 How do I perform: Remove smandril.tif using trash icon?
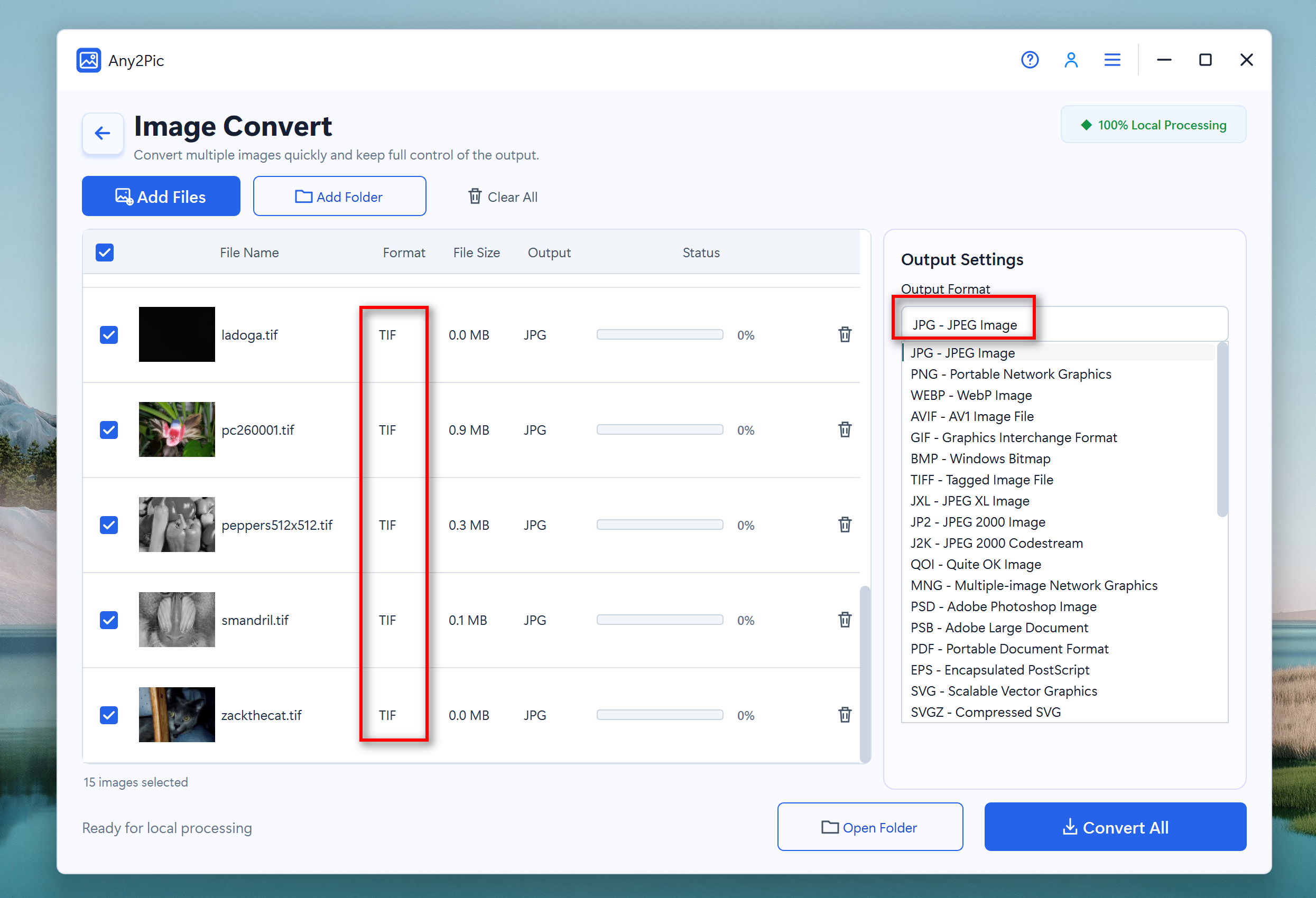point(845,620)
